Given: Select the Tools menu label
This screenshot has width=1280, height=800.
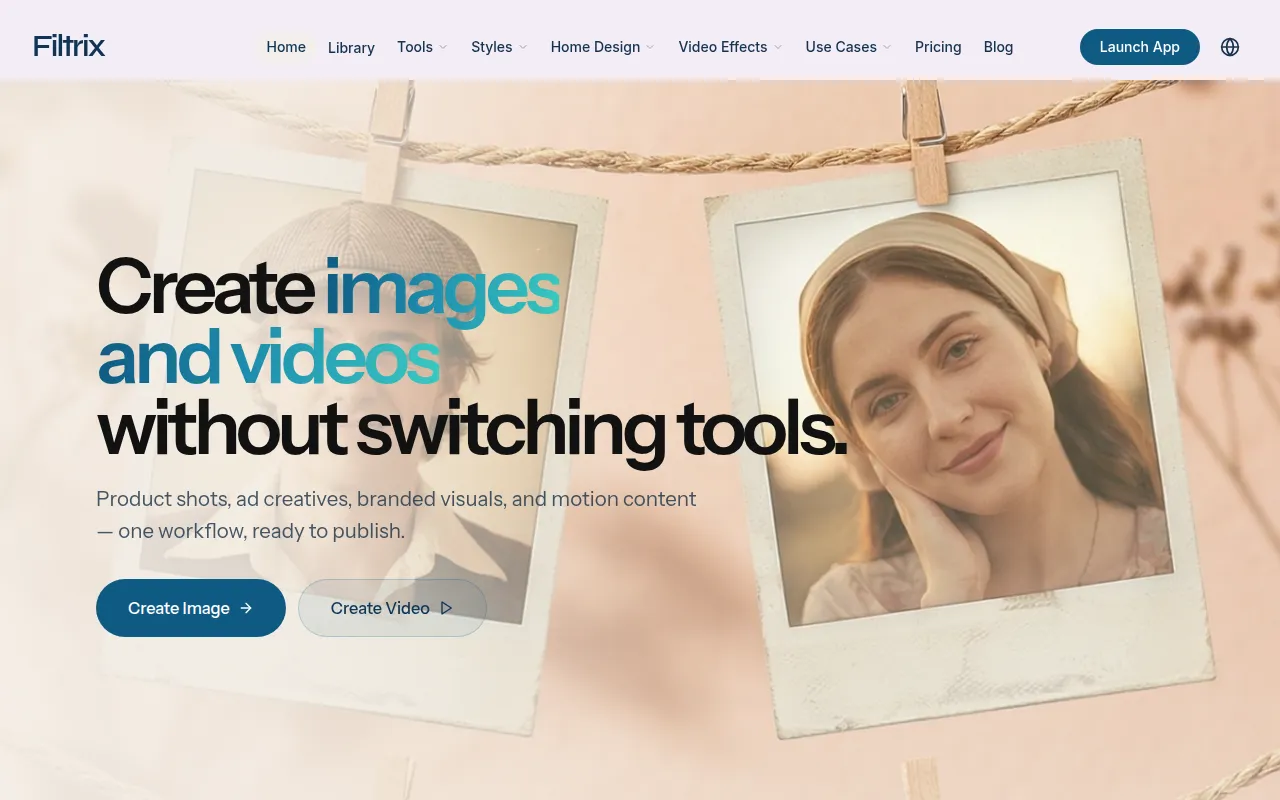Looking at the screenshot, I should (x=415, y=47).
